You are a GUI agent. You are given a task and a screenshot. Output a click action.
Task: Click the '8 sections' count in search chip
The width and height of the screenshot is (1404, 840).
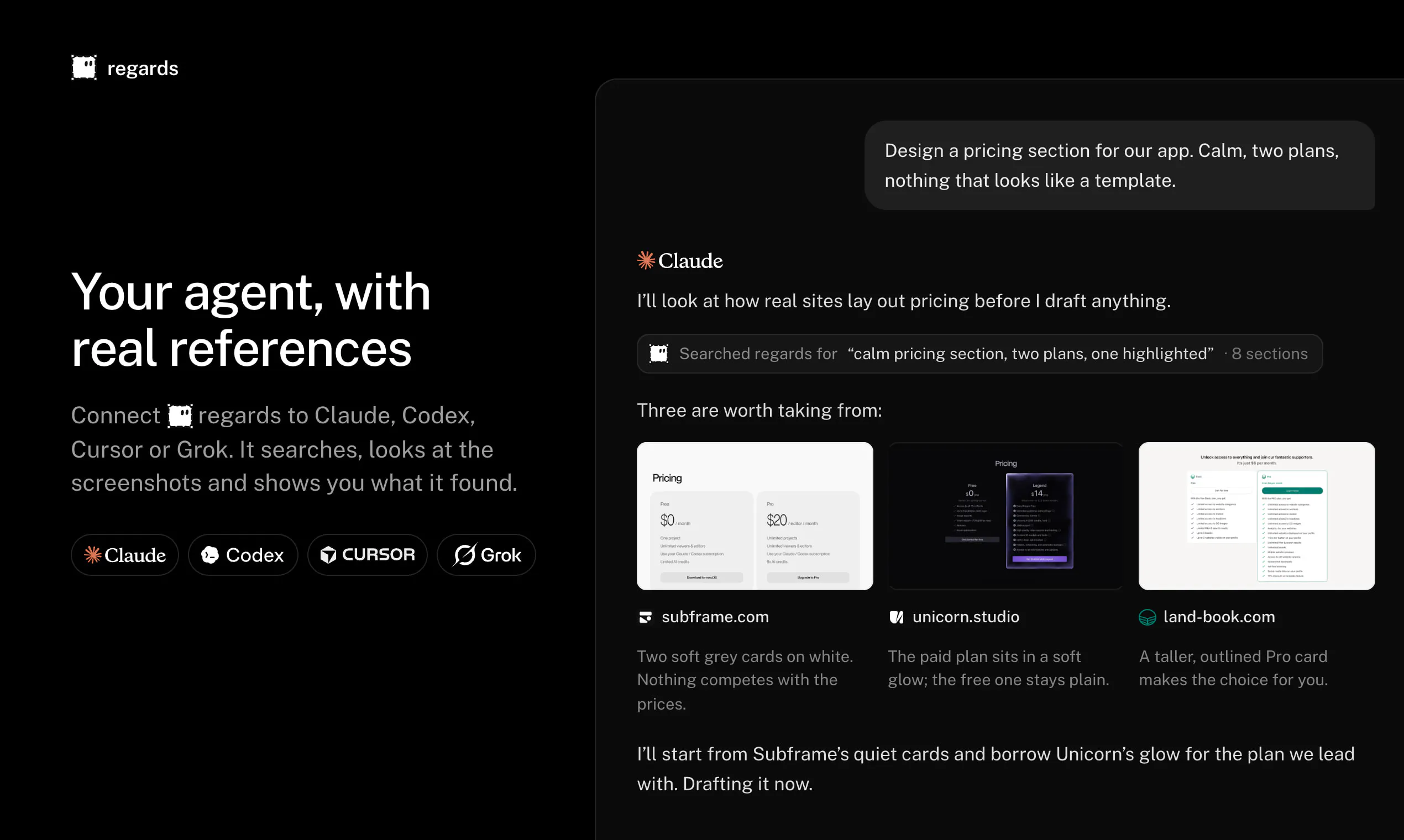pyautogui.click(x=1270, y=354)
